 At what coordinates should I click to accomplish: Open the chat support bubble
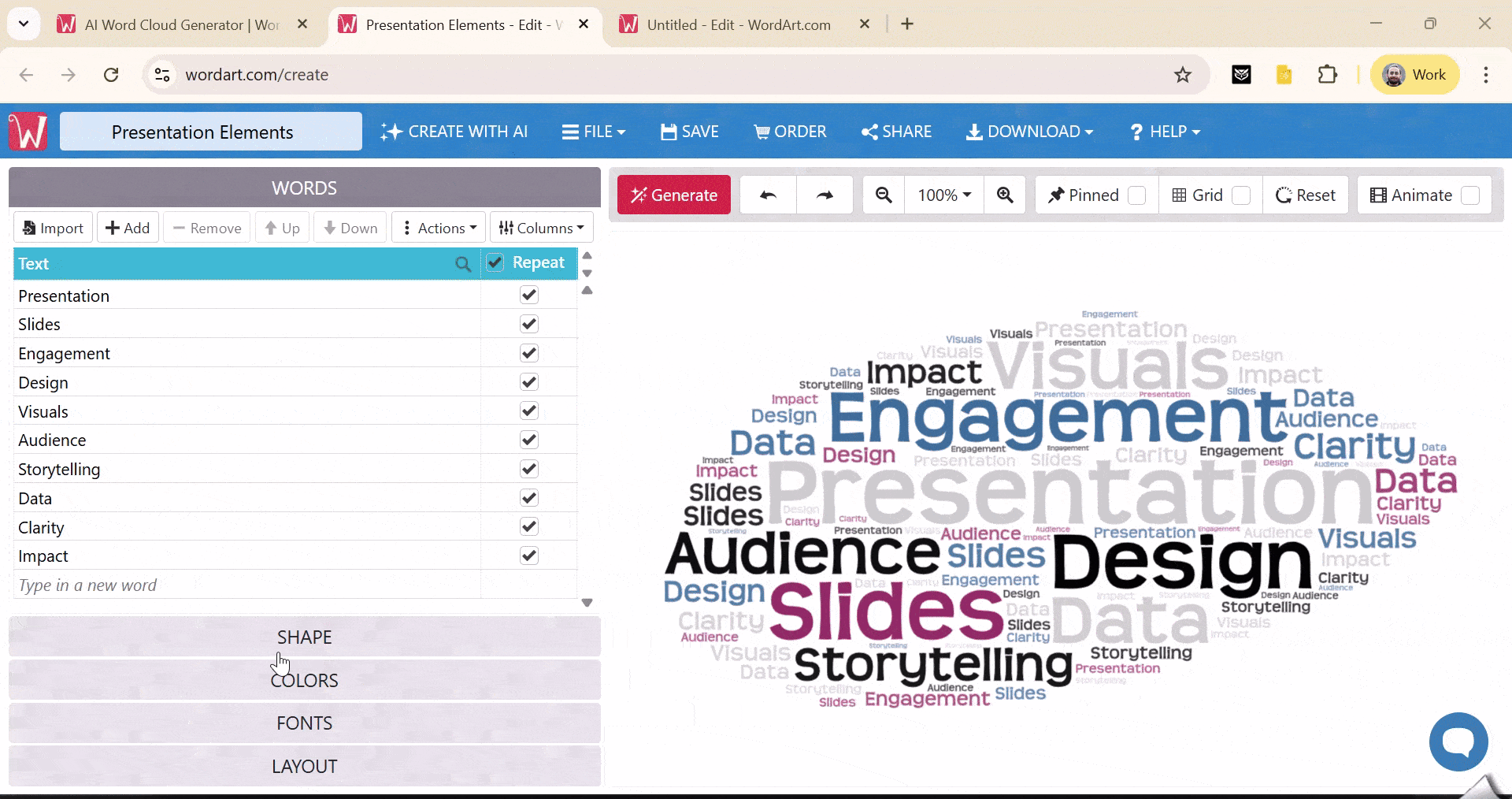(x=1458, y=741)
